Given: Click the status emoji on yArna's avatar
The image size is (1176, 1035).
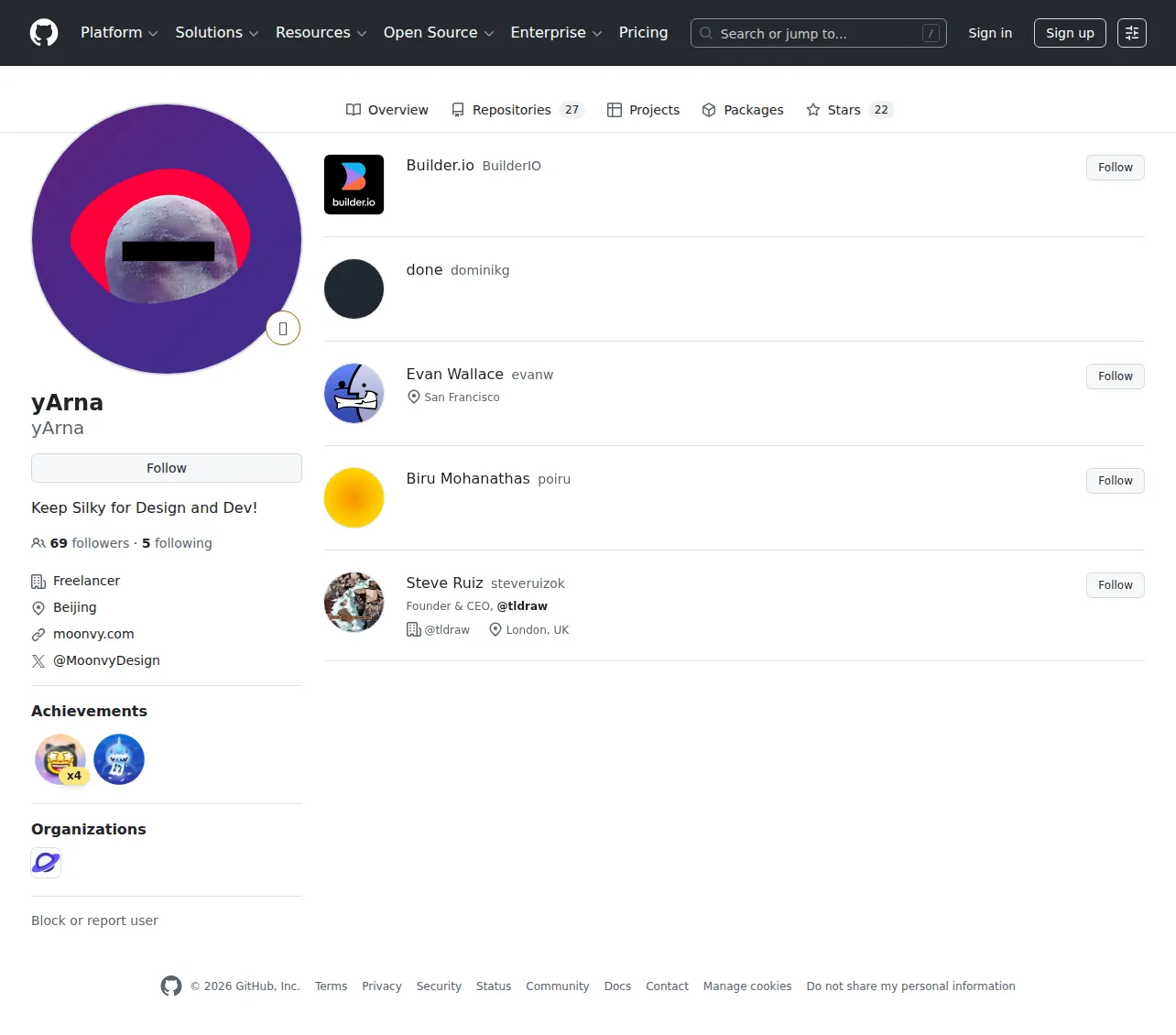Looking at the screenshot, I should click(283, 329).
